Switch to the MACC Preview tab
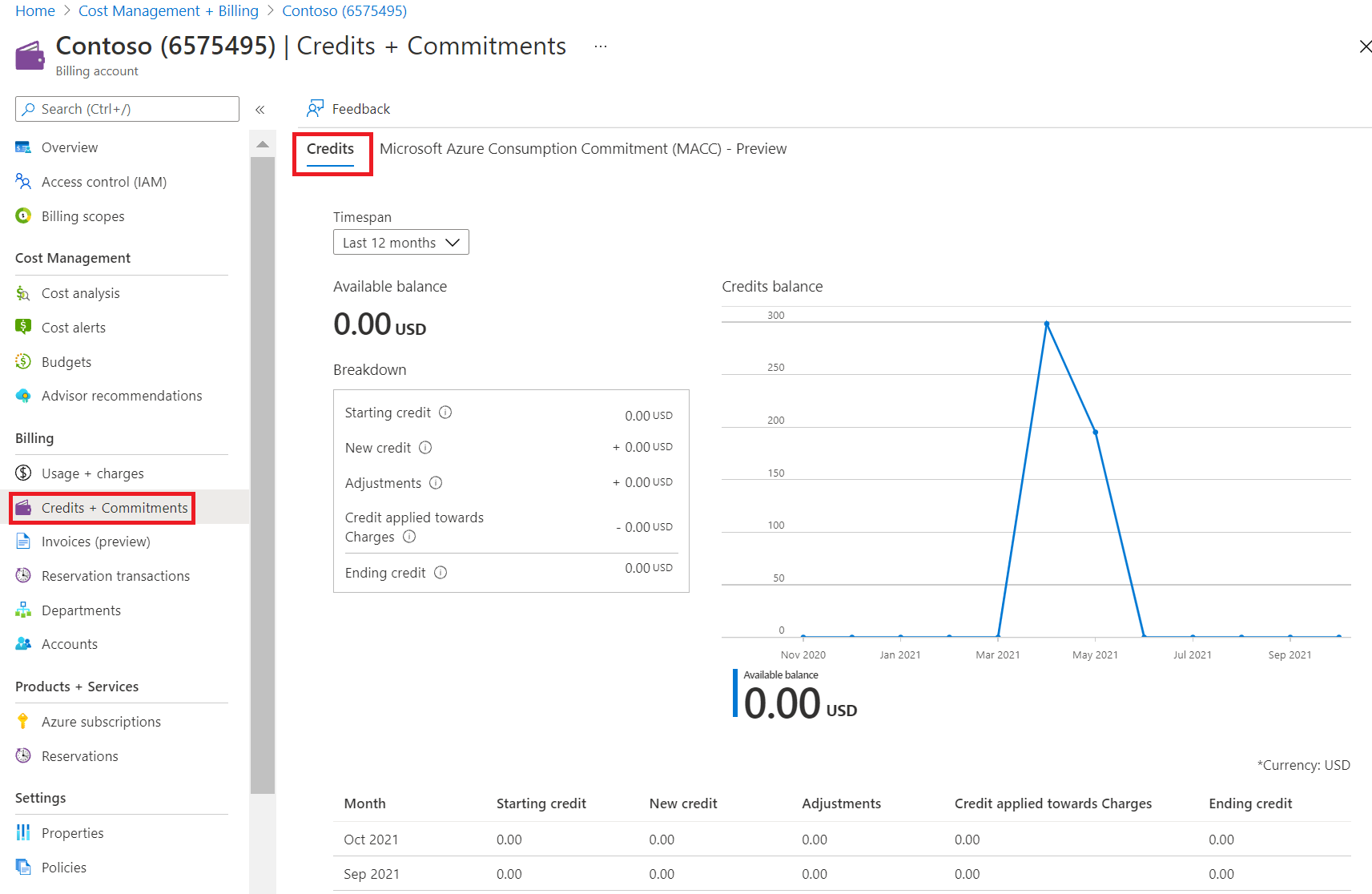 [x=582, y=149]
